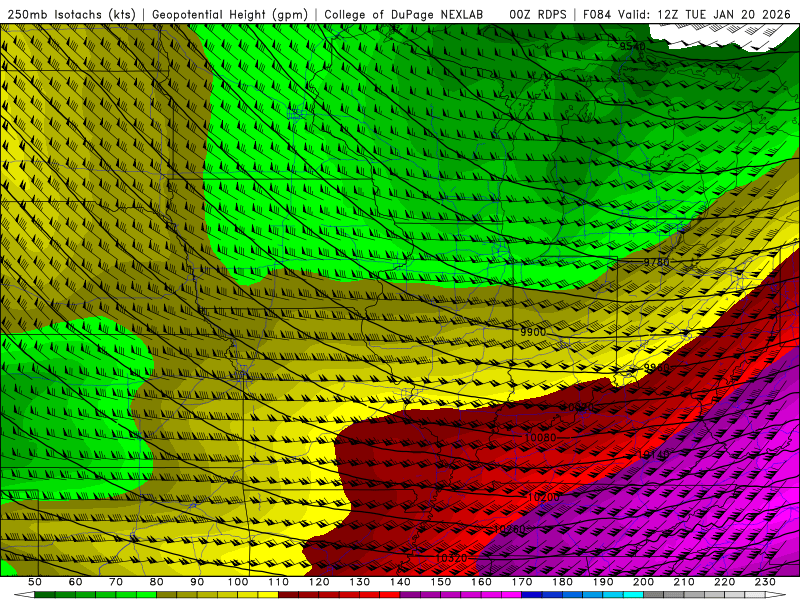
Task: Click the 180 kt color scale label
Action: coord(563,582)
